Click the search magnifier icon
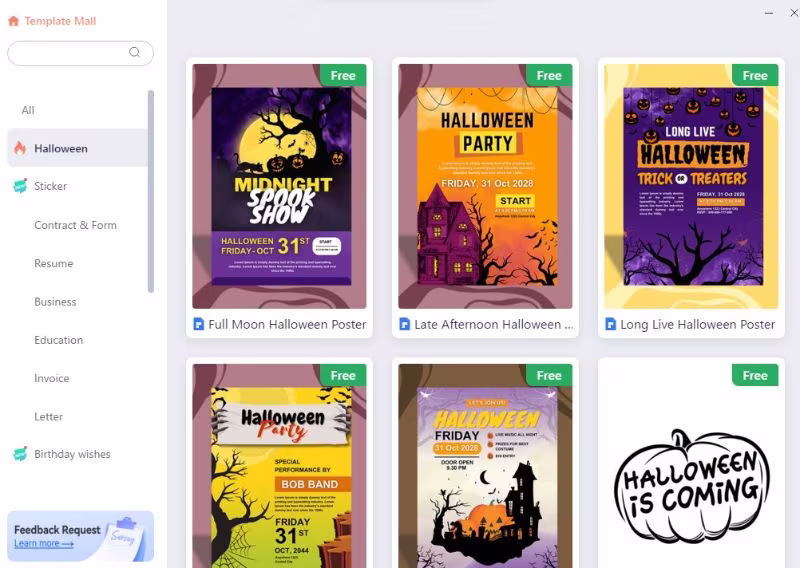This screenshot has height=568, width=800. [134, 52]
